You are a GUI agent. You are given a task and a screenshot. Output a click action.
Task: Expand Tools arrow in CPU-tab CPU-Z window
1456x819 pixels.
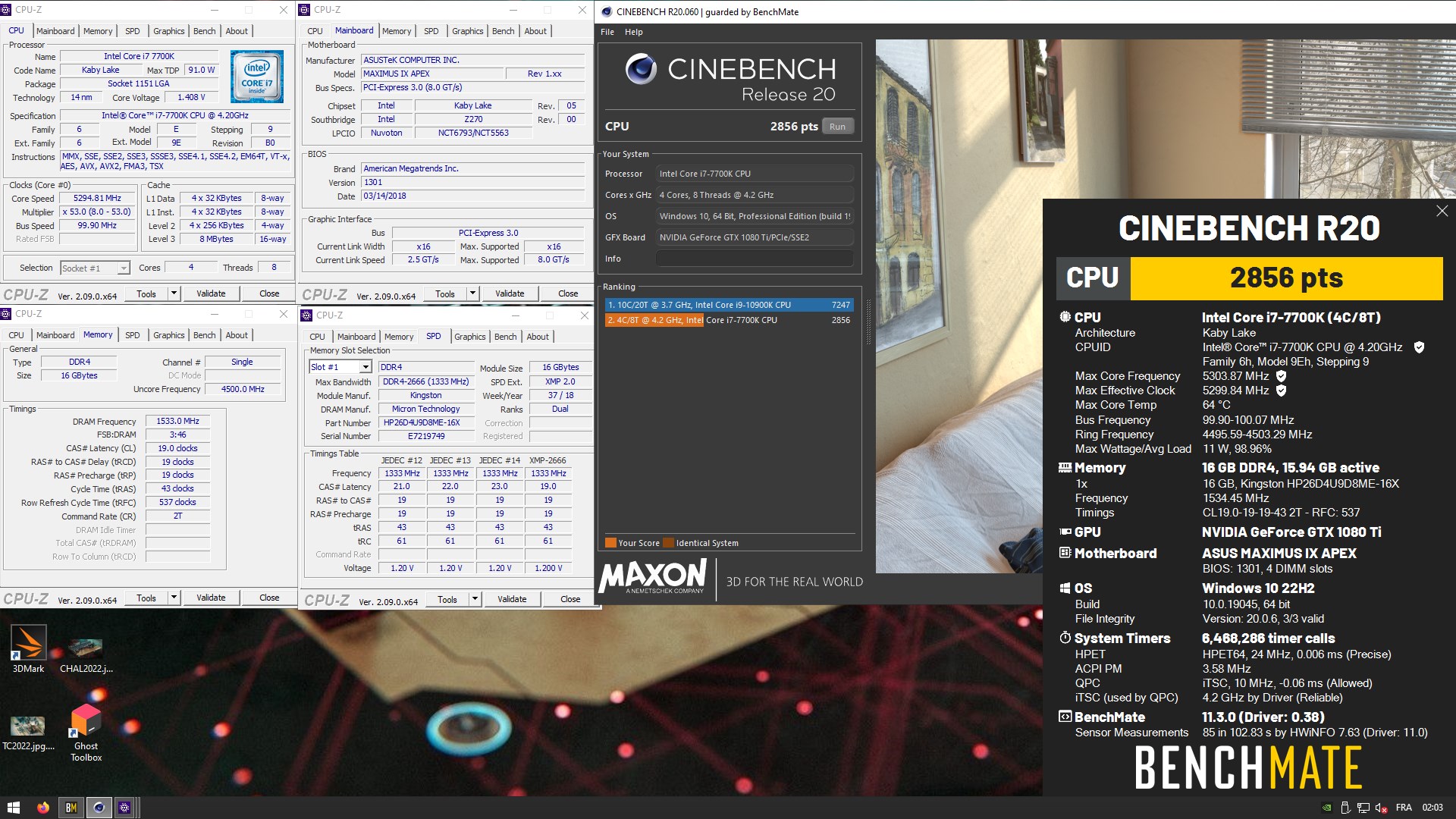174,293
